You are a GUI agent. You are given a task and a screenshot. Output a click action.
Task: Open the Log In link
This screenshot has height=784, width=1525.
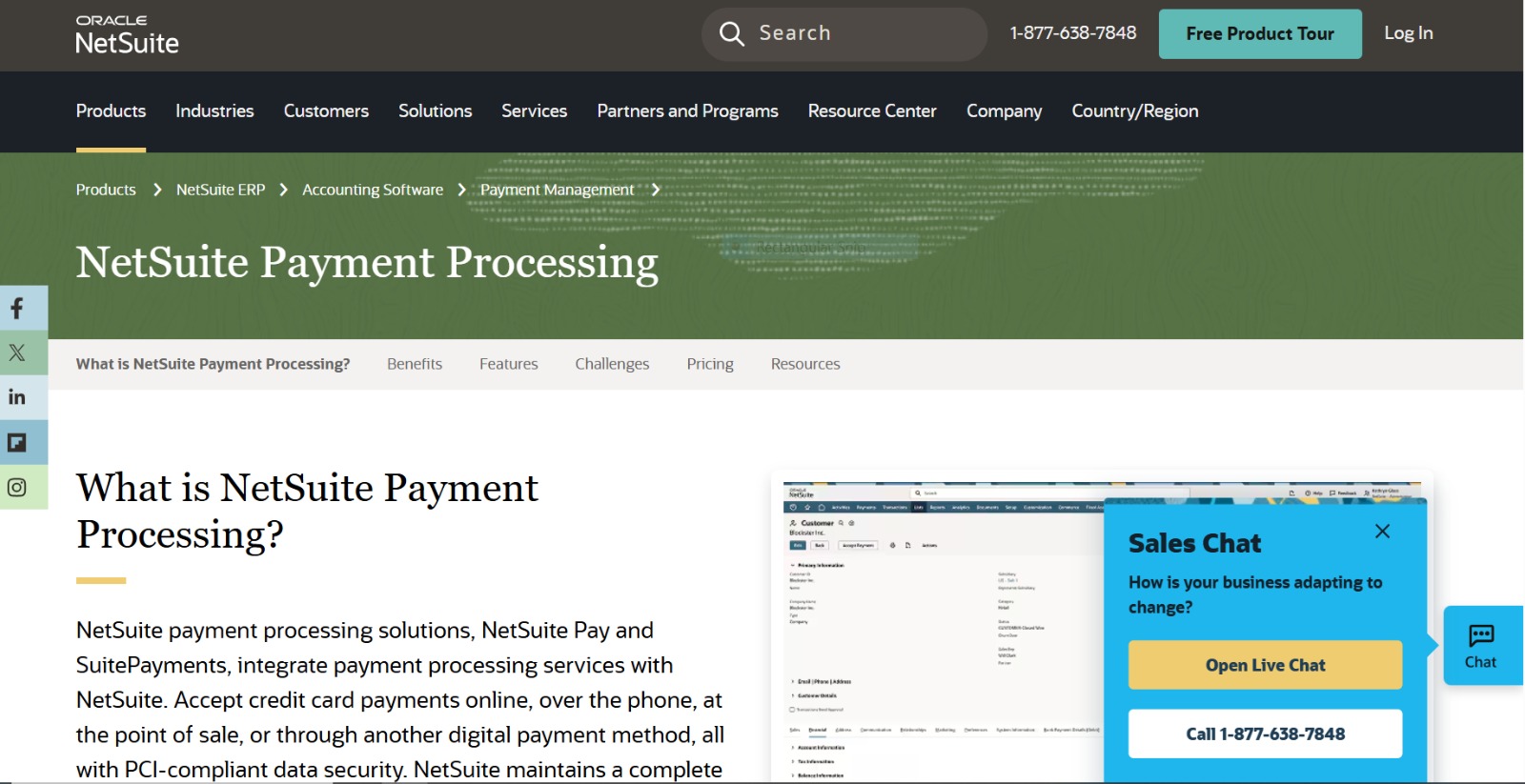(1409, 33)
